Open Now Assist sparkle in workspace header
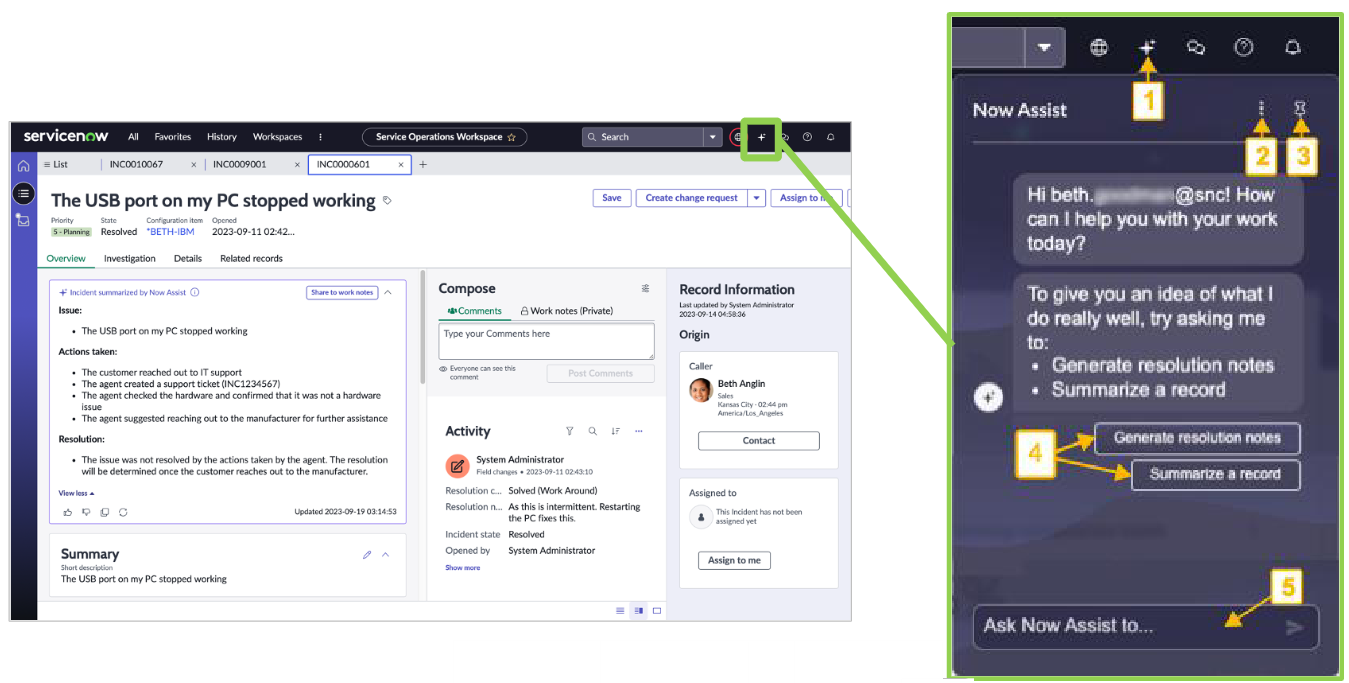Screen dimensions: 1349x683 761,137
